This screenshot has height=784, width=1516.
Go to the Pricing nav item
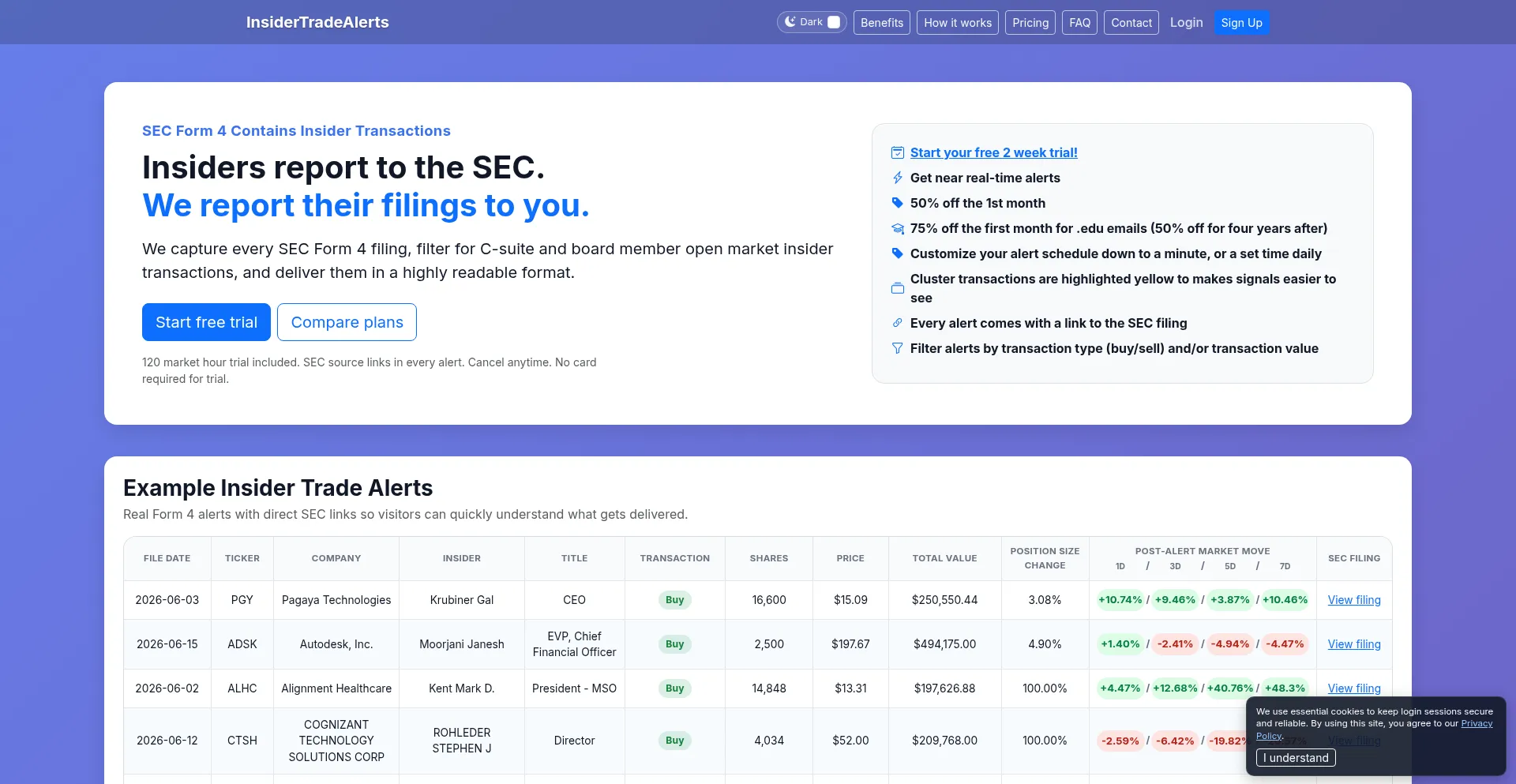coord(1030,23)
